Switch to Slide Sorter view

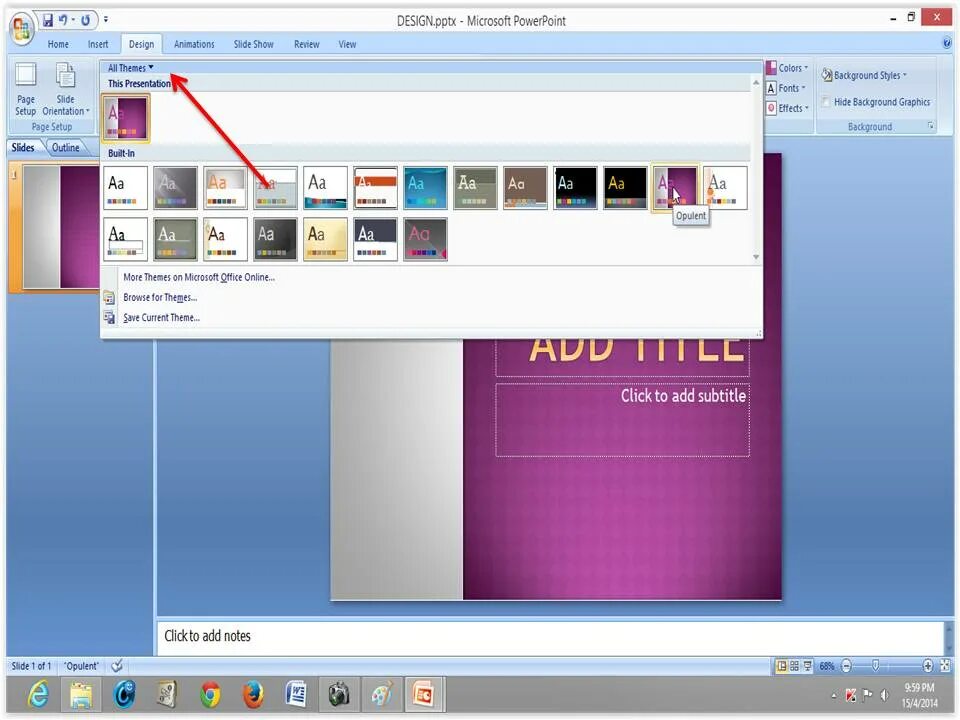pos(794,666)
